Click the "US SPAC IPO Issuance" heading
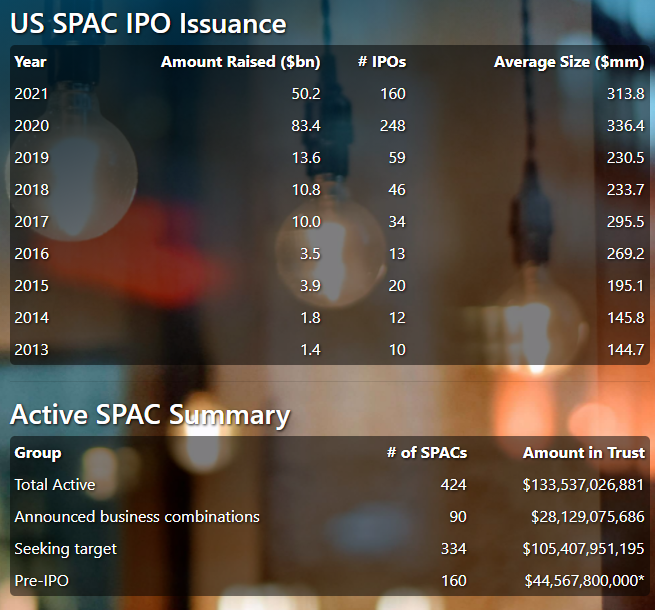The width and height of the screenshot is (655, 610). (148, 24)
